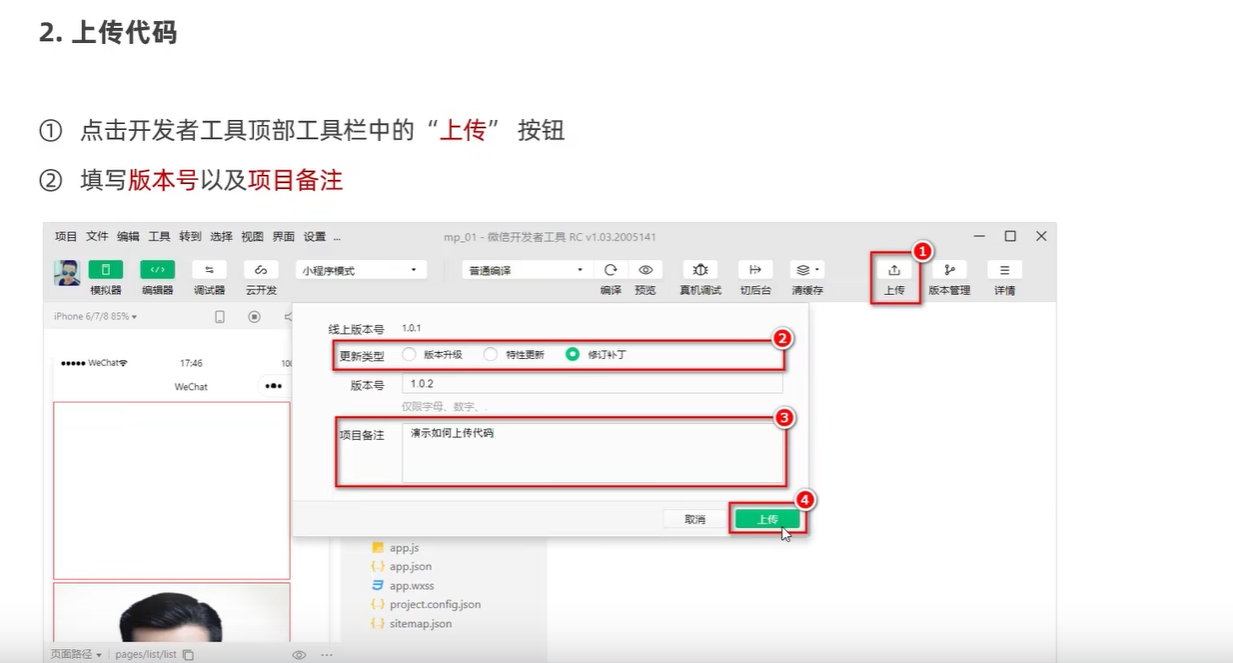Open the 界面 menu
1233x663 pixels.
[283, 237]
